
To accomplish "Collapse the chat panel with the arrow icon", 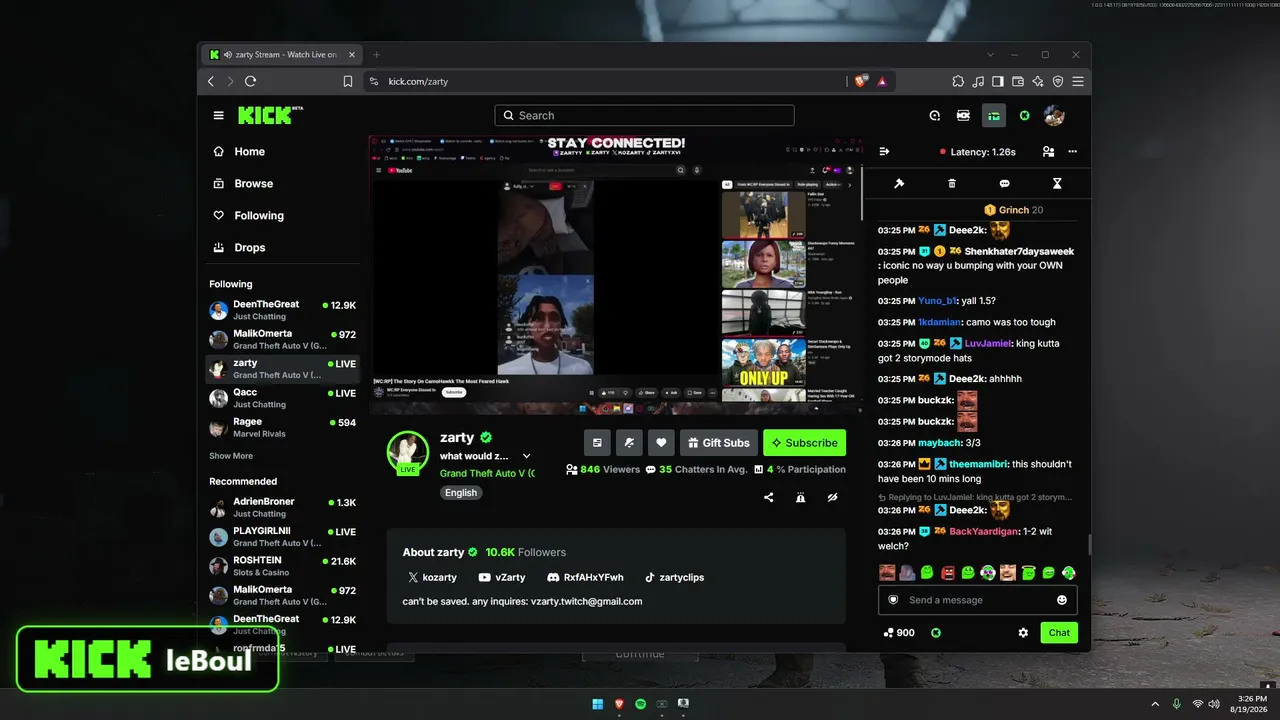I will tap(884, 152).
